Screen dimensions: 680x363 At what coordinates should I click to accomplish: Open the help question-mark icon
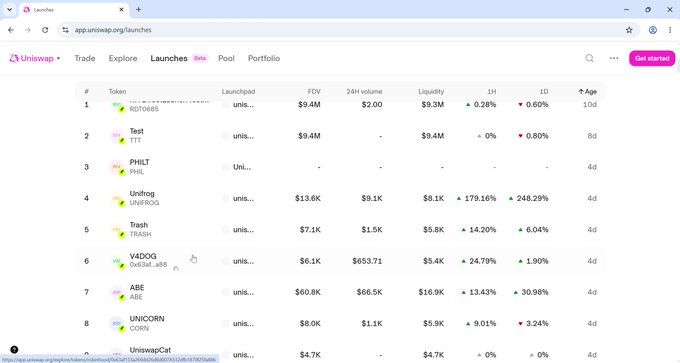click(x=14, y=350)
